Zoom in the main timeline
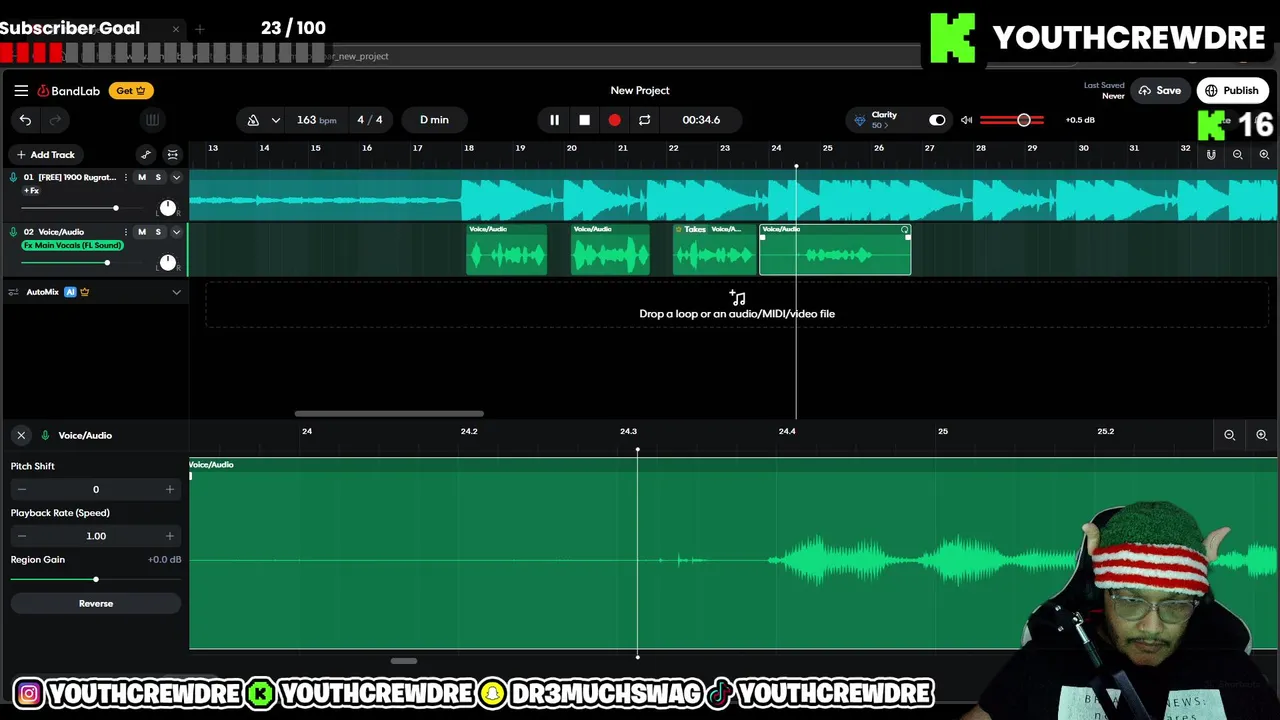1280x720 pixels. click(1264, 155)
